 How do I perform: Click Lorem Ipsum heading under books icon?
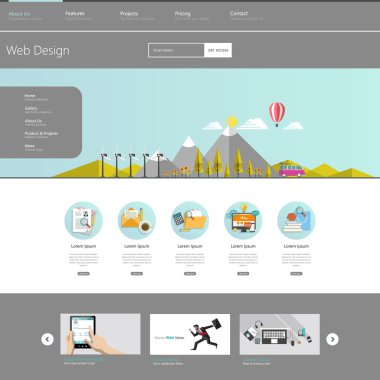click(x=296, y=246)
